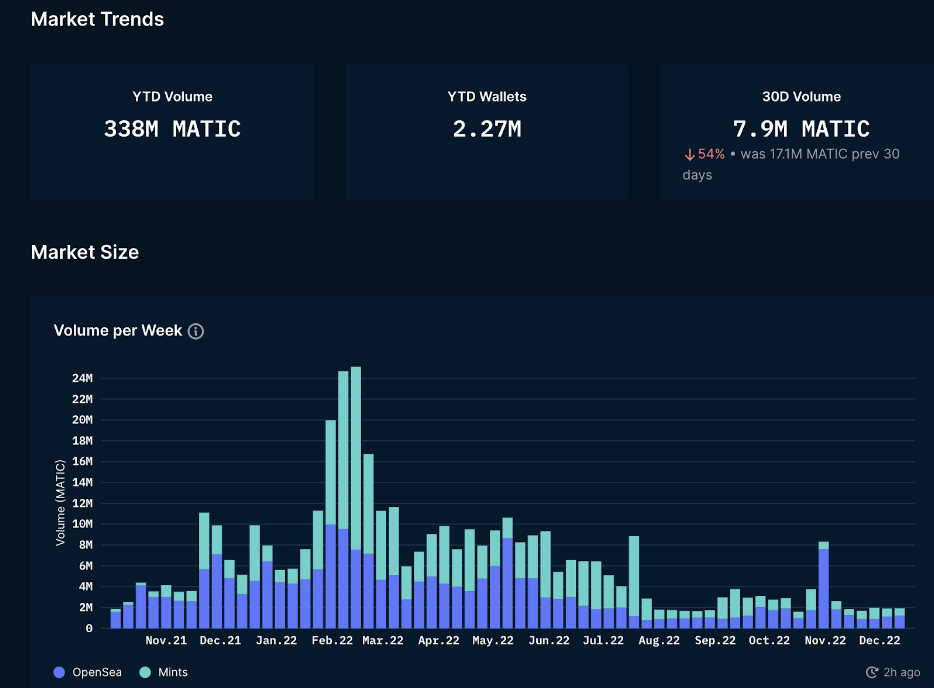Click the tall blue spike bar at Nov.22
This screenshot has width=934, height=688.
click(823, 588)
